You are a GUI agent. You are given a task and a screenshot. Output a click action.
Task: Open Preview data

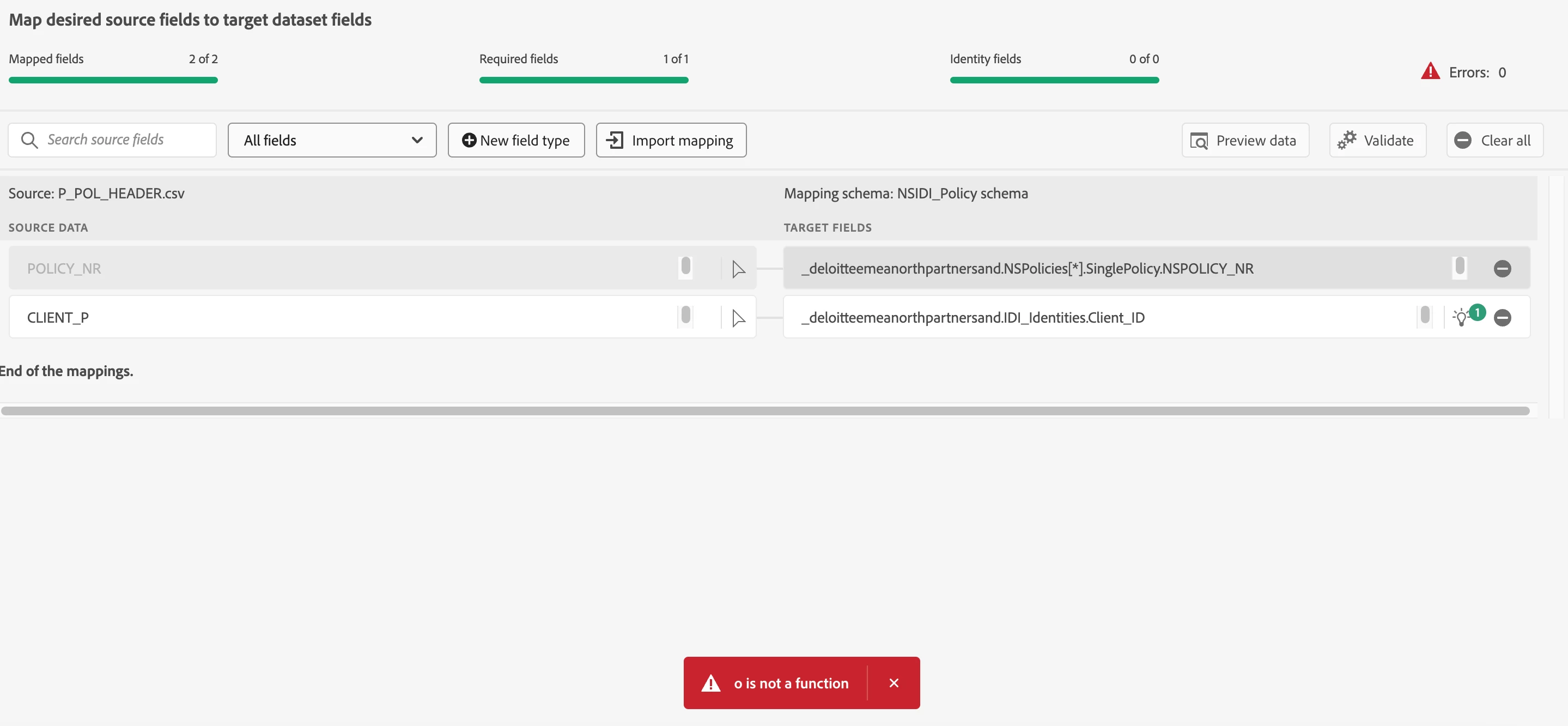(x=1245, y=140)
